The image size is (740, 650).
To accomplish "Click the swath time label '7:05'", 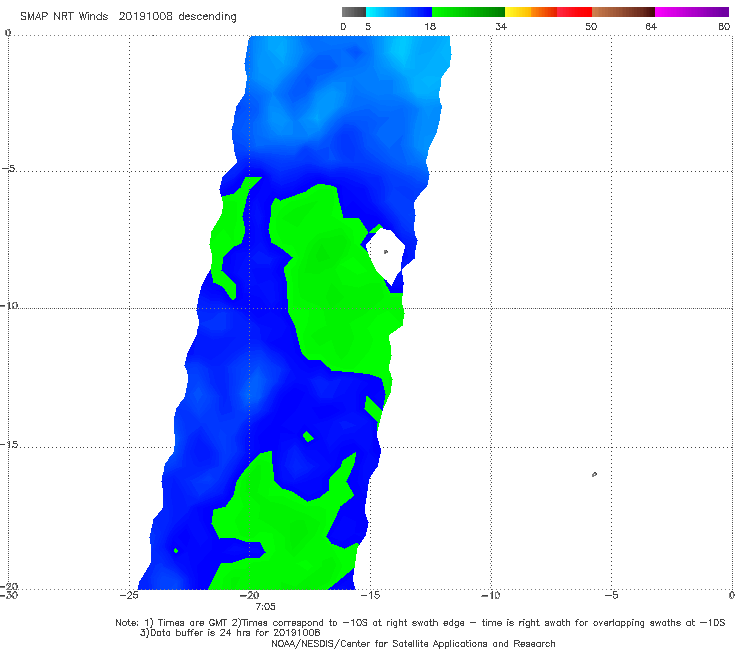I will (x=265, y=607).
